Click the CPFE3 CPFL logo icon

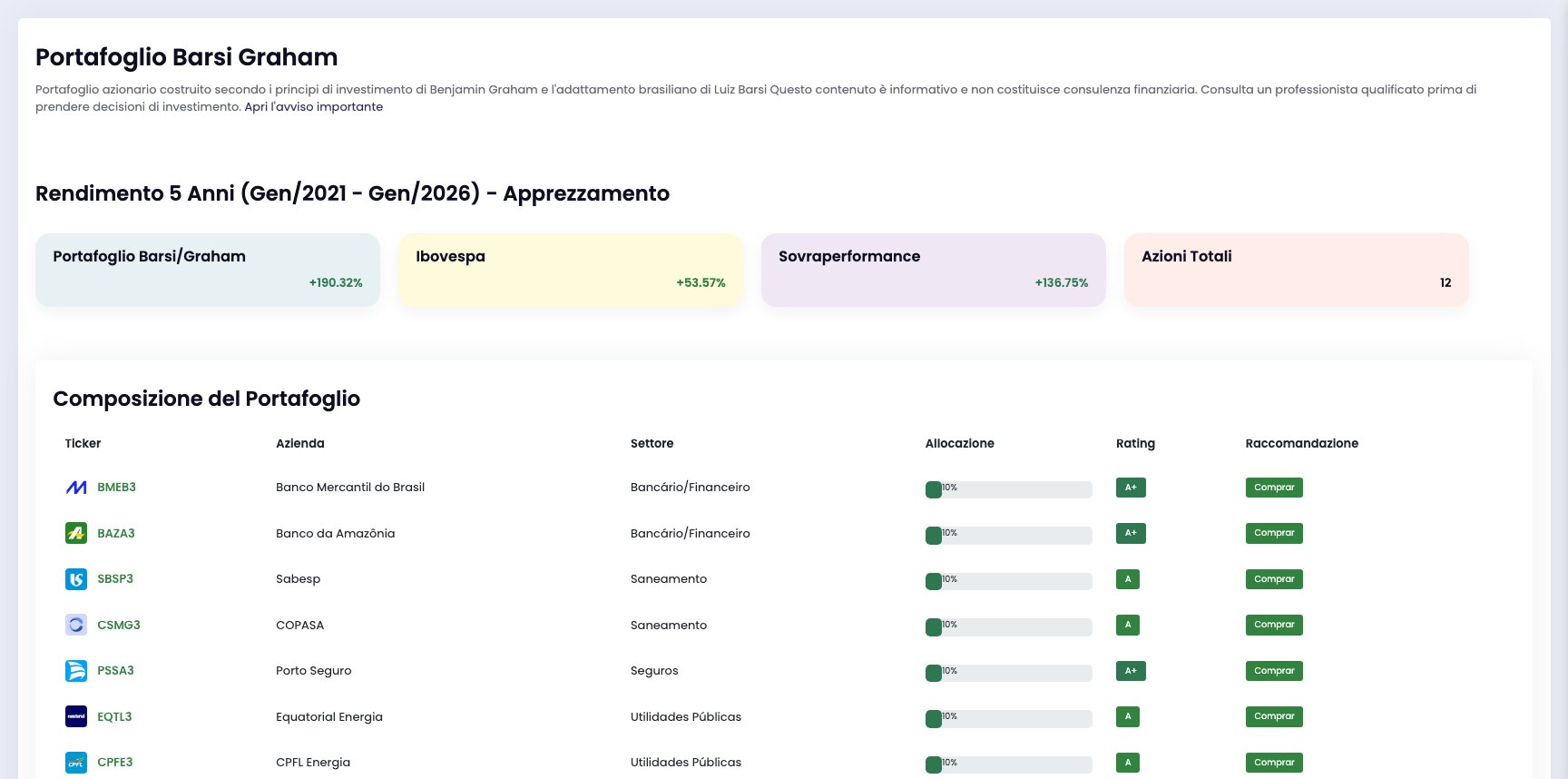[x=76, y=763]
